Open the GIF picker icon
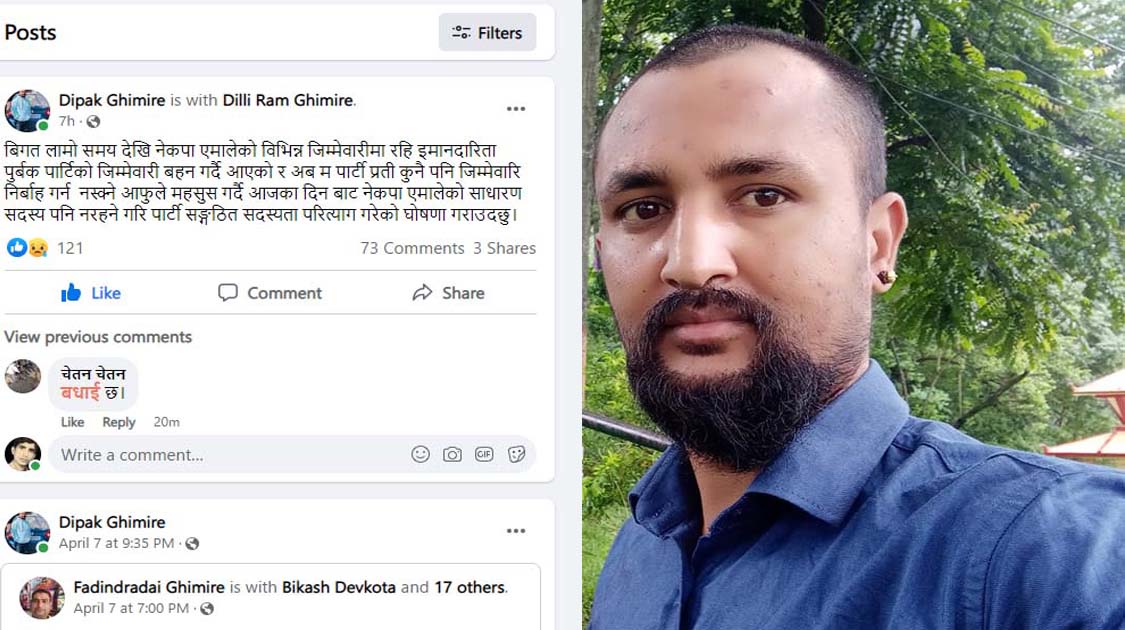Screen dimensions: 1125x630 point(484,454)
